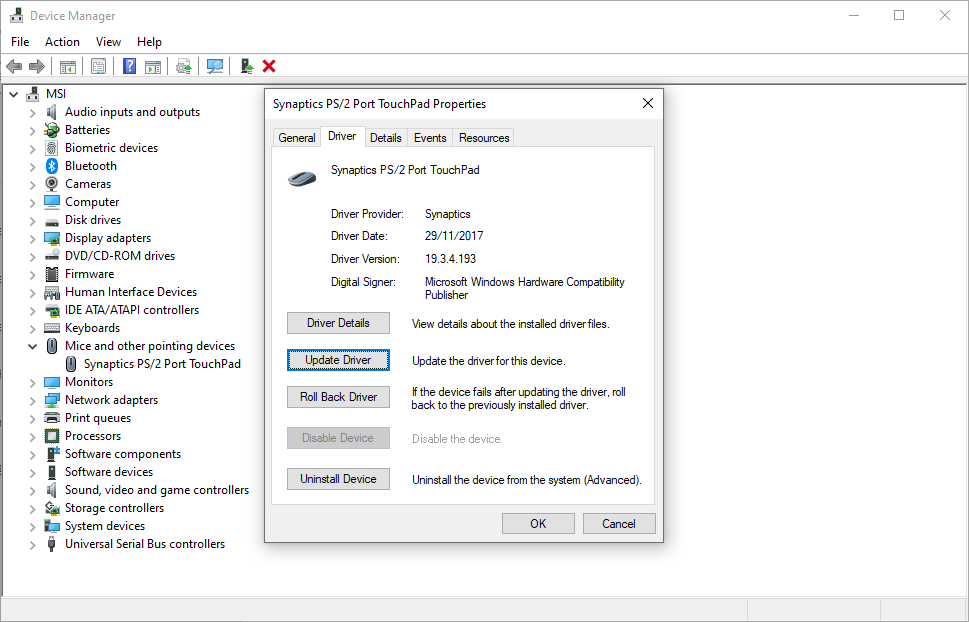Viewport: 969px width, 622px height.
Task: Click the Forward navigation arrow
Action: [37, 66]
